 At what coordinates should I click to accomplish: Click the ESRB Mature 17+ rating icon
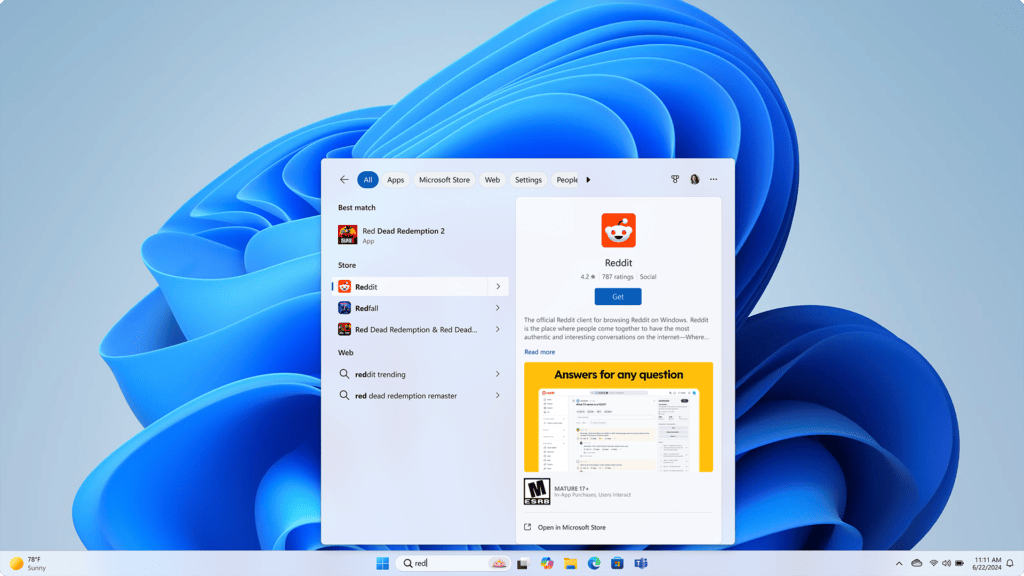(x=536, y=490)
